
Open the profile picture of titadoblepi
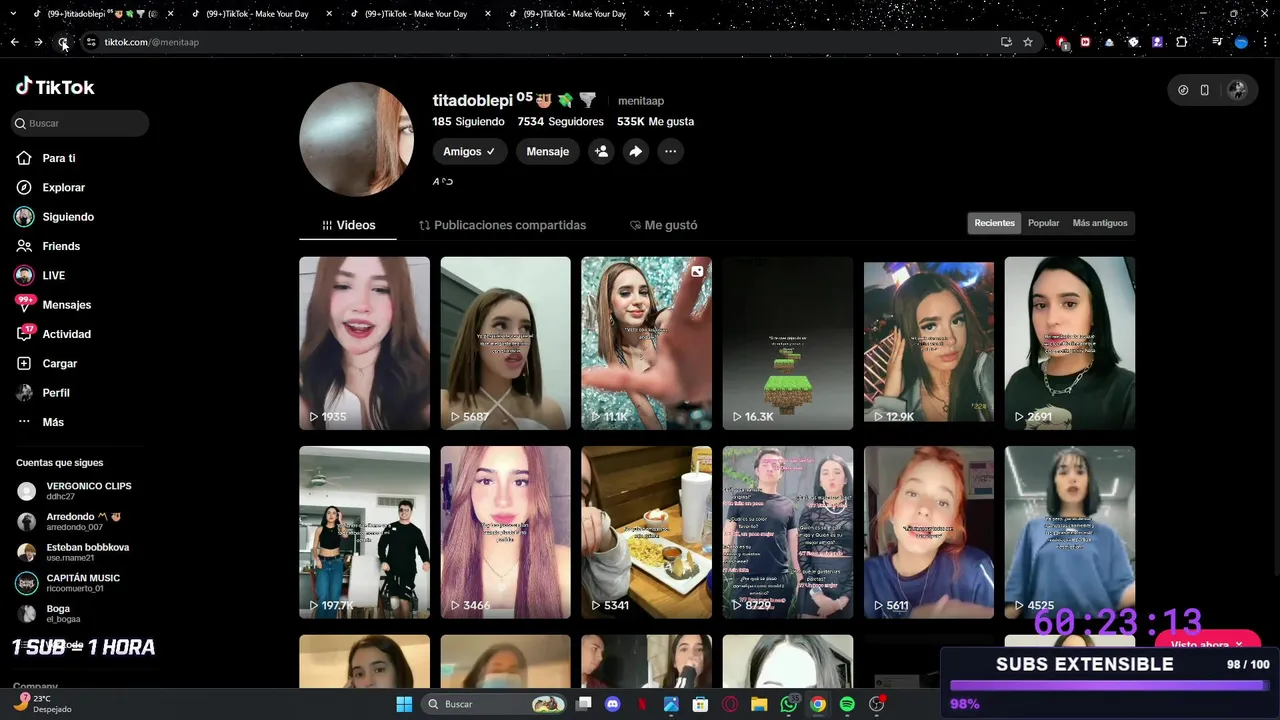coord(357,139)
